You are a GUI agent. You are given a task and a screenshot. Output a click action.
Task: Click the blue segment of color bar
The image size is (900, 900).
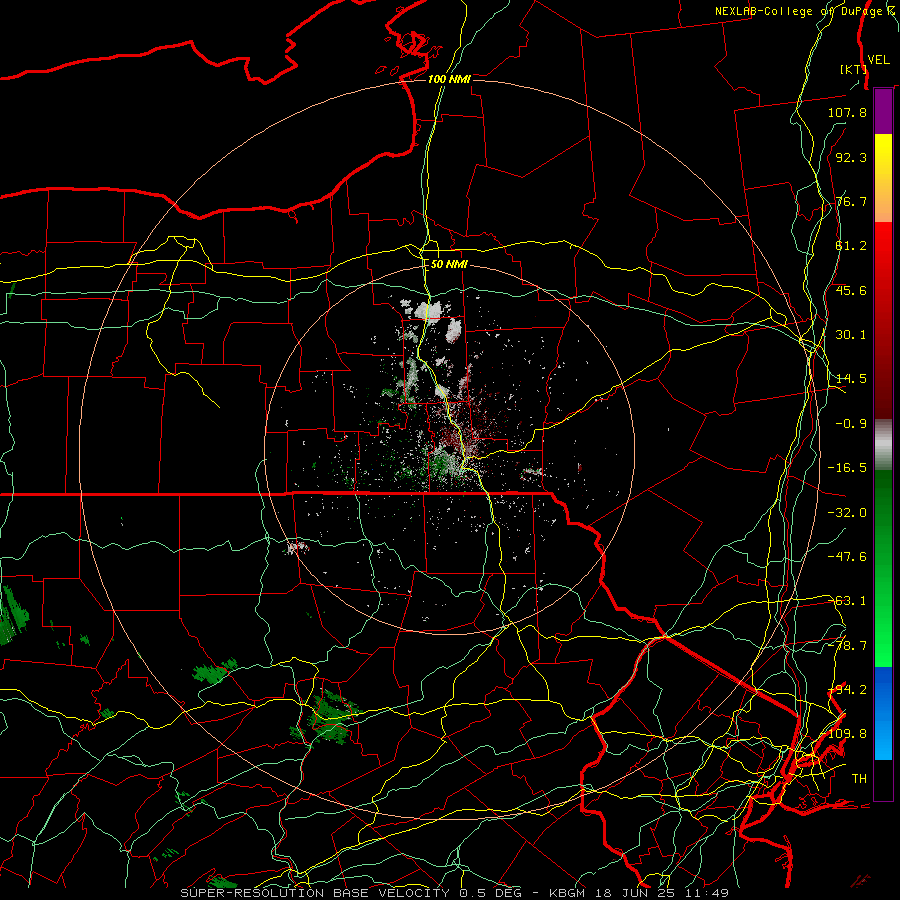tap(883, 713)
